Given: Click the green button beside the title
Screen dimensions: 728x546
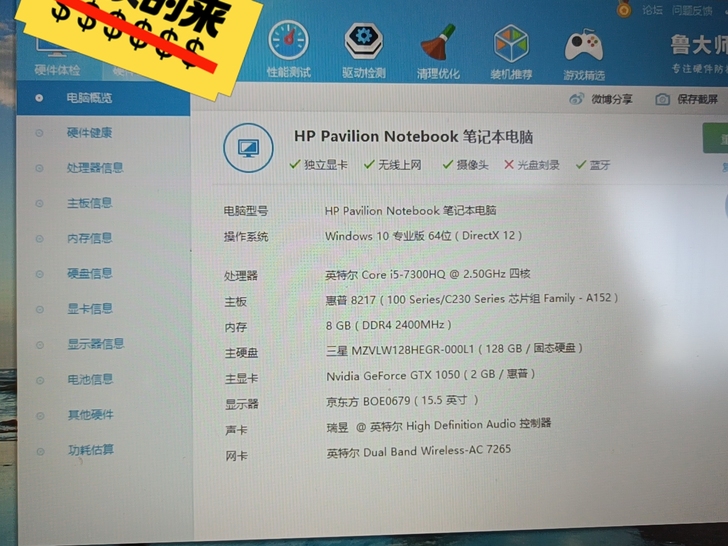Looking at the screenshot, I should pyautogui.click(x=715, y=138).
